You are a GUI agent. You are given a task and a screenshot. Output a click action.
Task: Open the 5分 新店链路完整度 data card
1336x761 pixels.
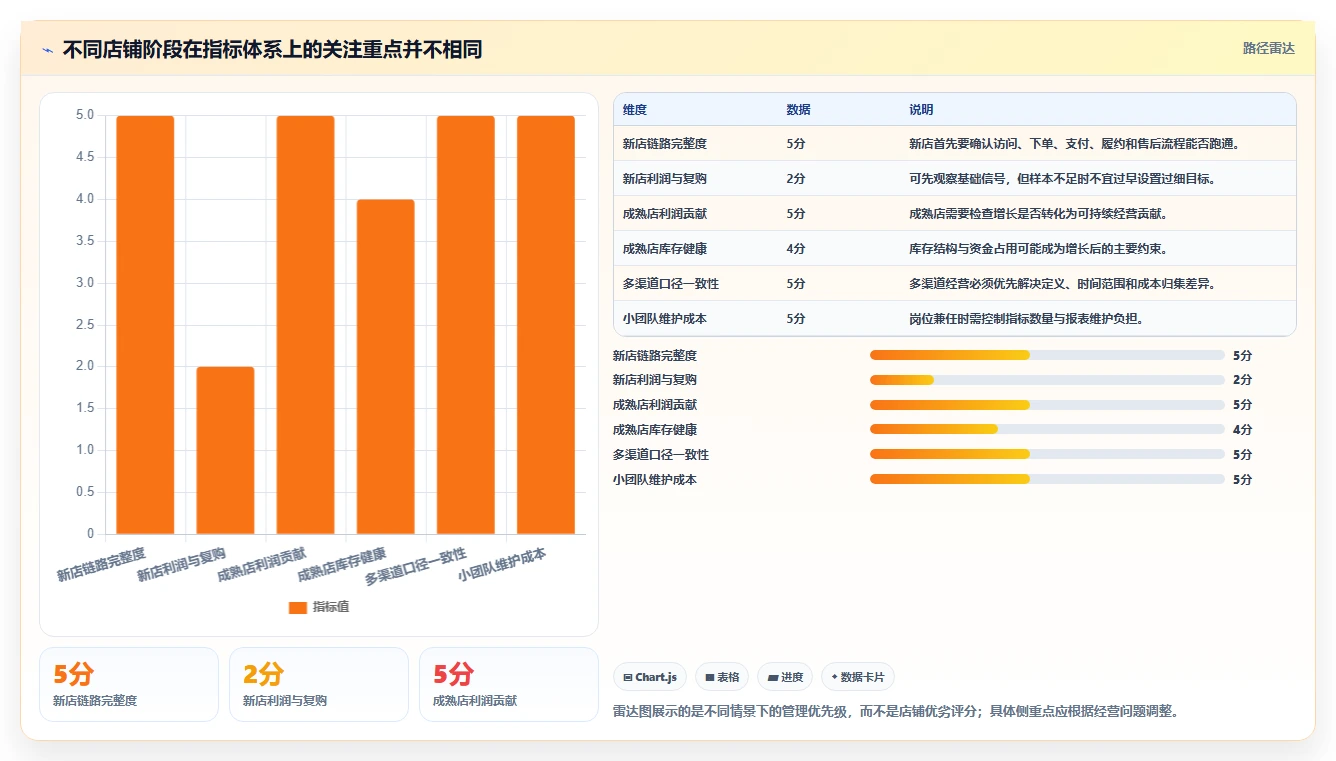click(x=129, y=684)
